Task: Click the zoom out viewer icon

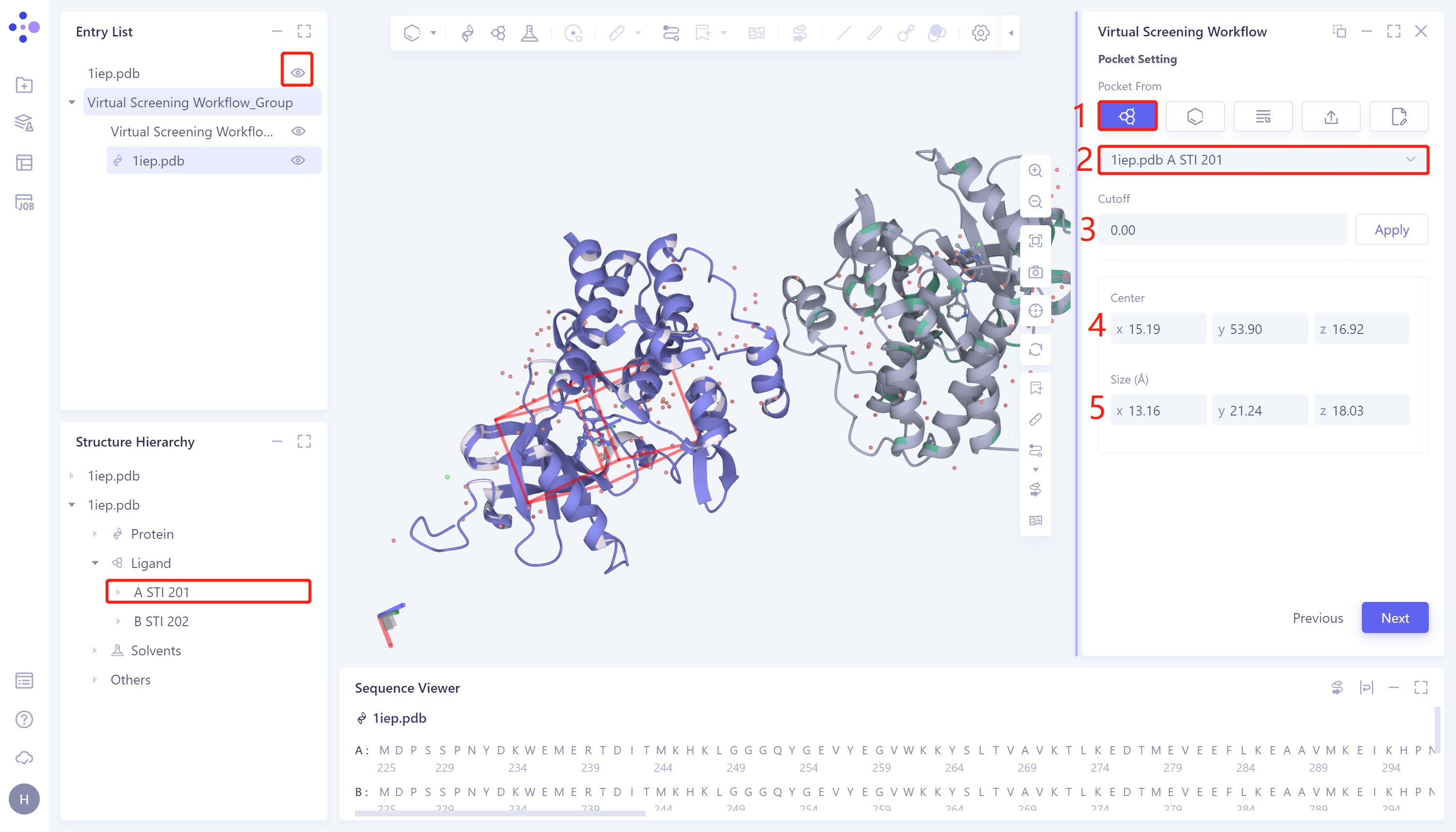Action: point(1035,201)
